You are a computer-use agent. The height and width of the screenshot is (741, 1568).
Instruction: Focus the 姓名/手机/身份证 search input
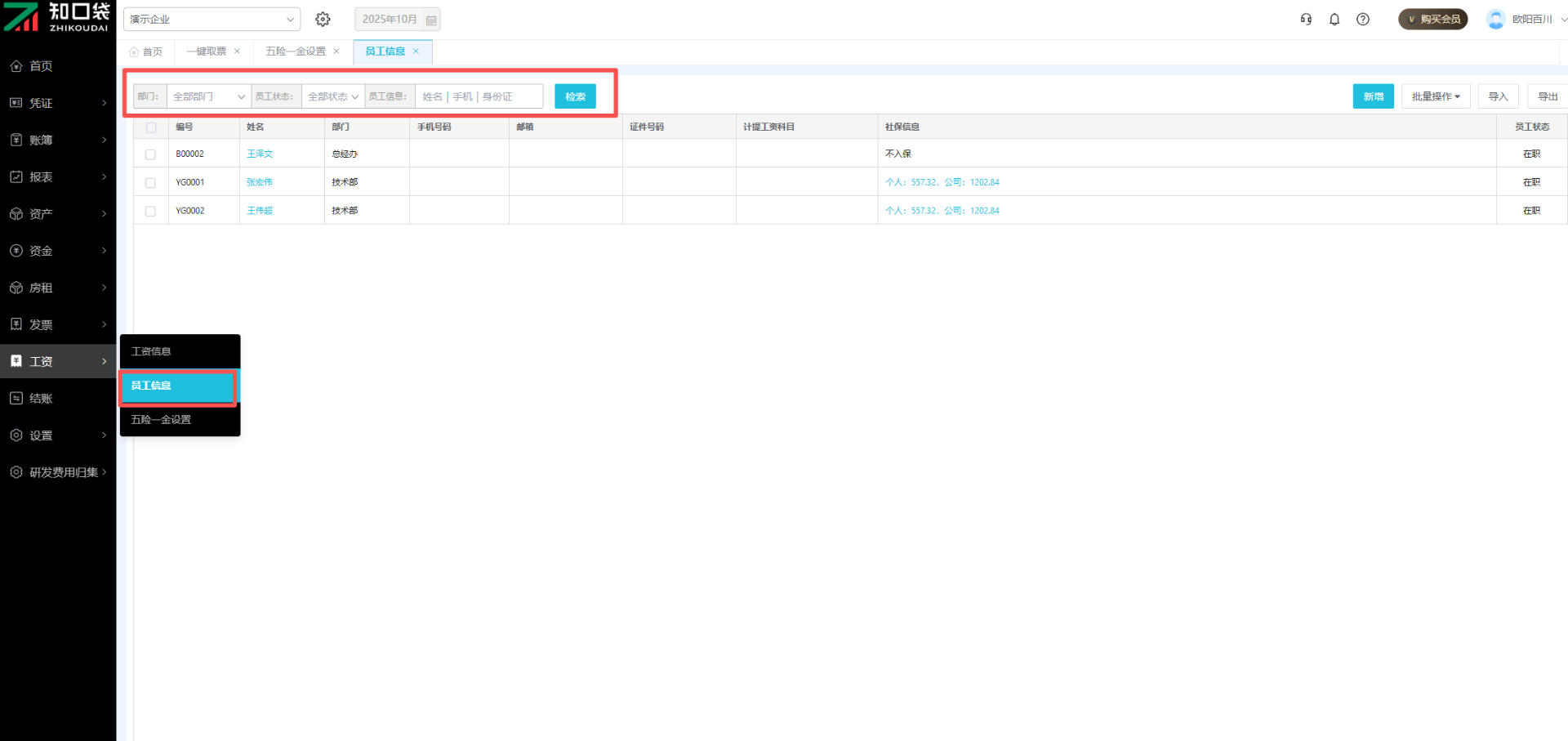(x=479, y=96)
